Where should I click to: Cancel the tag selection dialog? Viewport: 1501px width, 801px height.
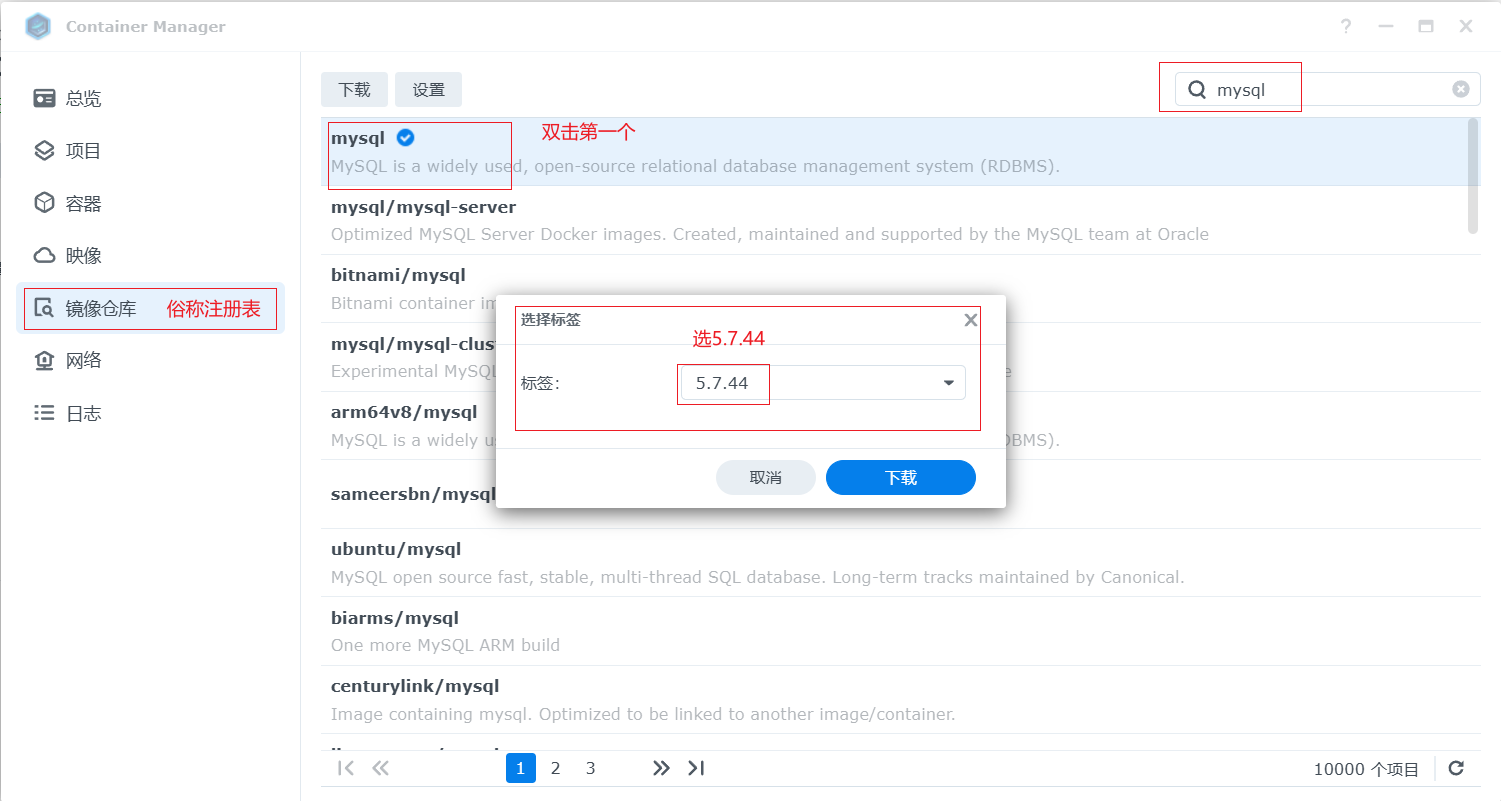tap(765, 477)
